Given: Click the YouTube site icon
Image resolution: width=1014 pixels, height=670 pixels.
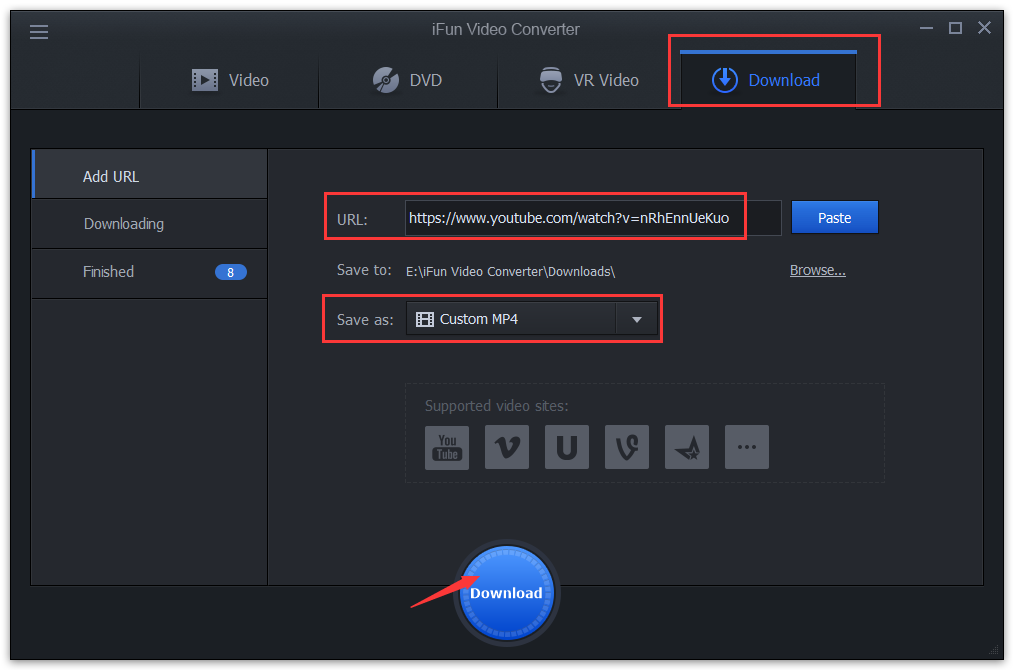Looking at the screenshot, I should click(447, 447).
